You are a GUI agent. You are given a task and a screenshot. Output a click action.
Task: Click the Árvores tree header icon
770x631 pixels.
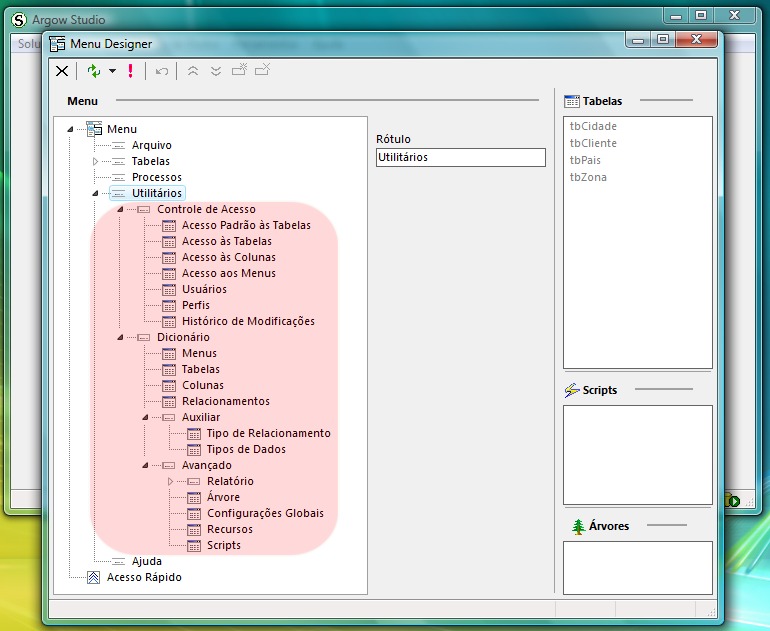coord(578,526)
